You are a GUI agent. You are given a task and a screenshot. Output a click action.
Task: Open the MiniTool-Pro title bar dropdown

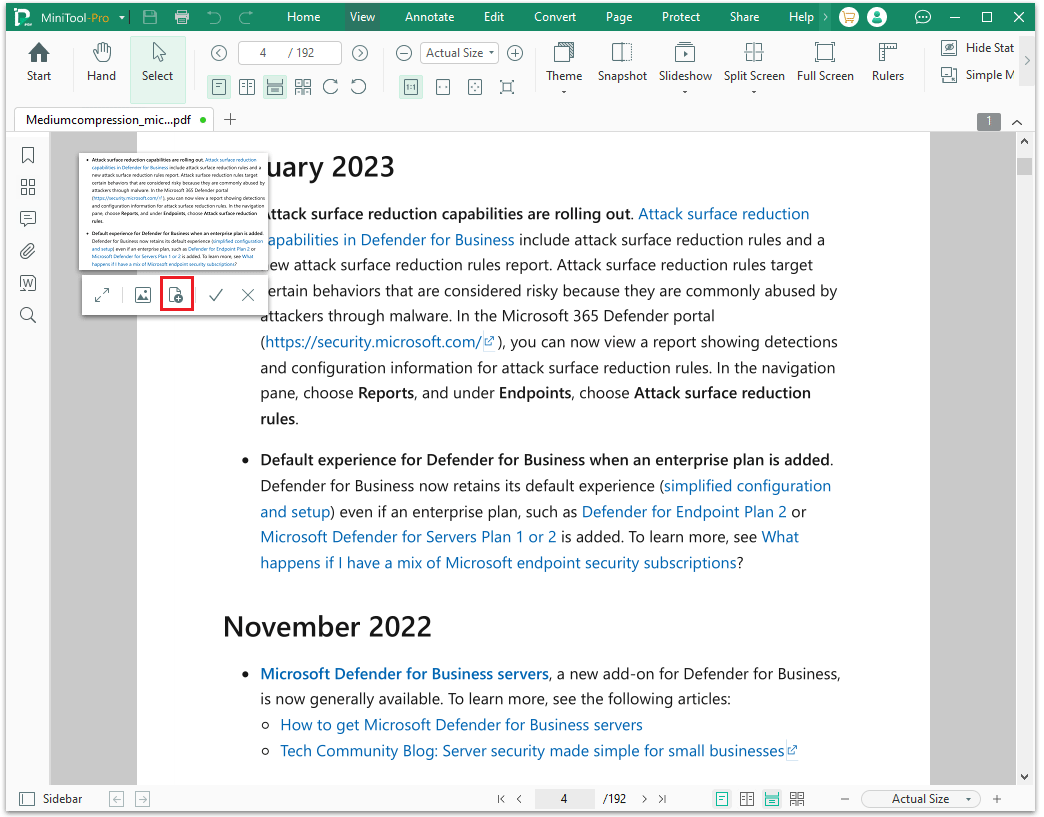[x=122, y=16]
